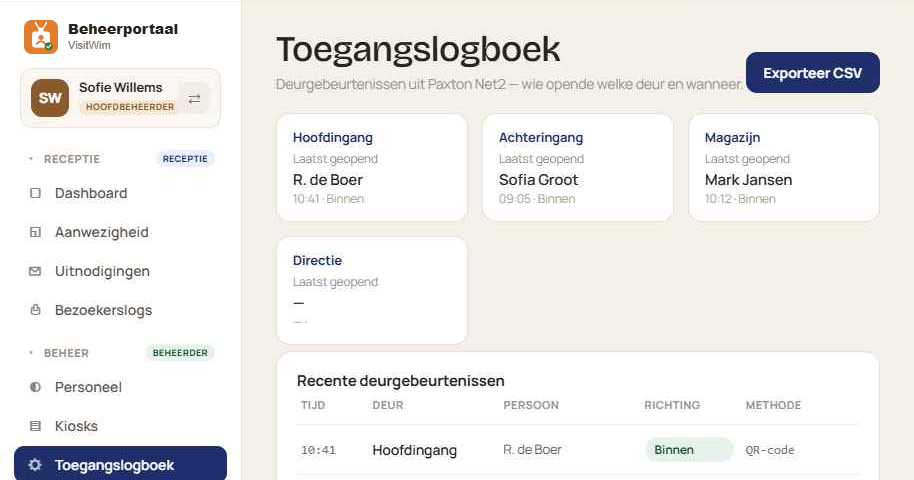Click the BEHEERDER role badge
Image resolution: width=914 pixels, height=480 pixels.
coord(180,353)
